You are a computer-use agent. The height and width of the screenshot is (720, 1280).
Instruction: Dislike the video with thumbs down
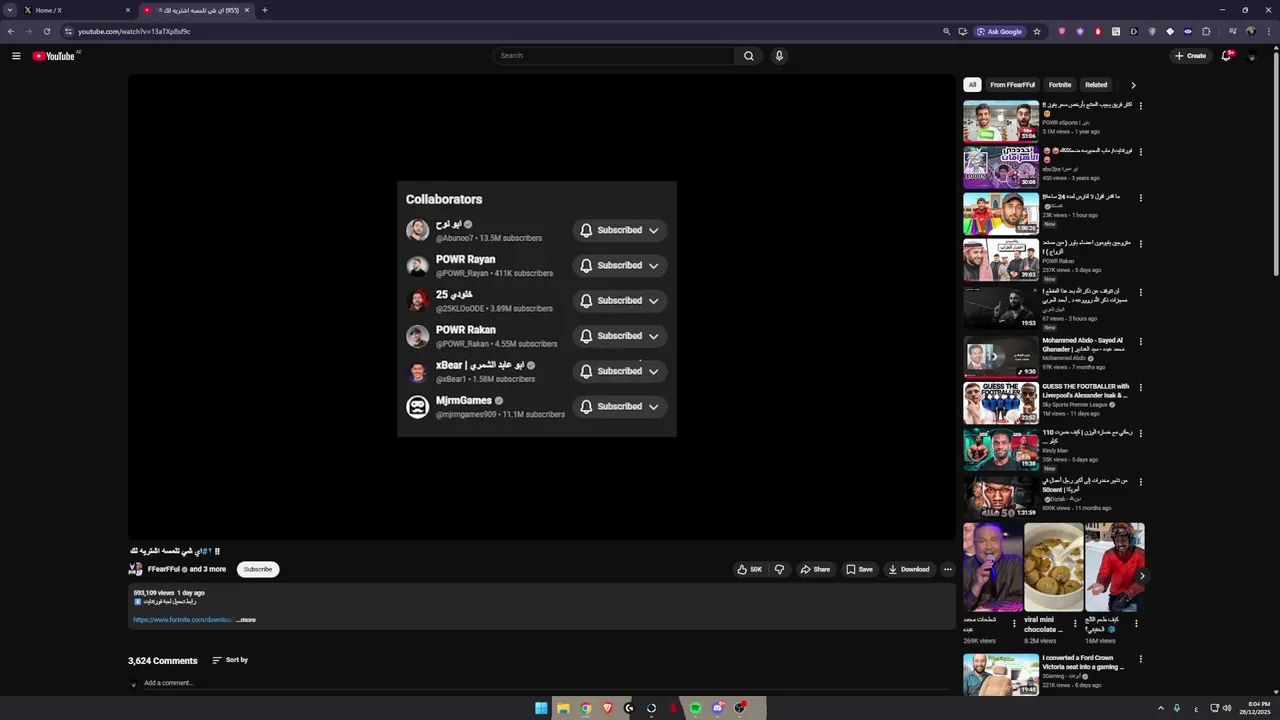click(779, 570)
